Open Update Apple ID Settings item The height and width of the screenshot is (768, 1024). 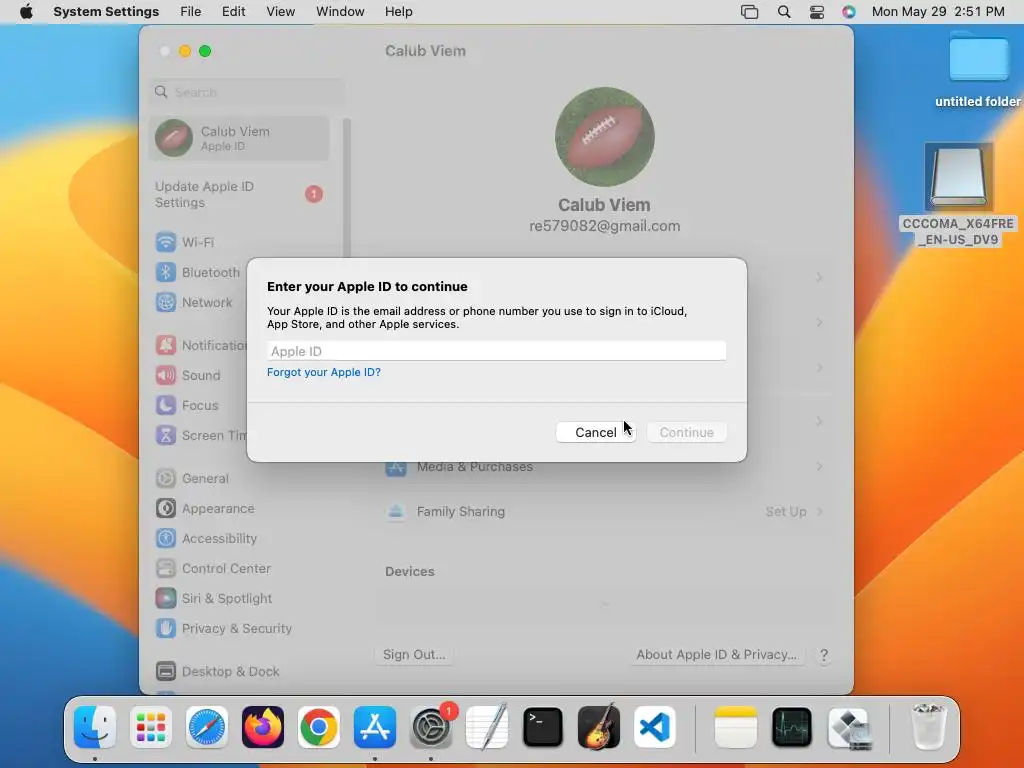(x=240, y=195)
